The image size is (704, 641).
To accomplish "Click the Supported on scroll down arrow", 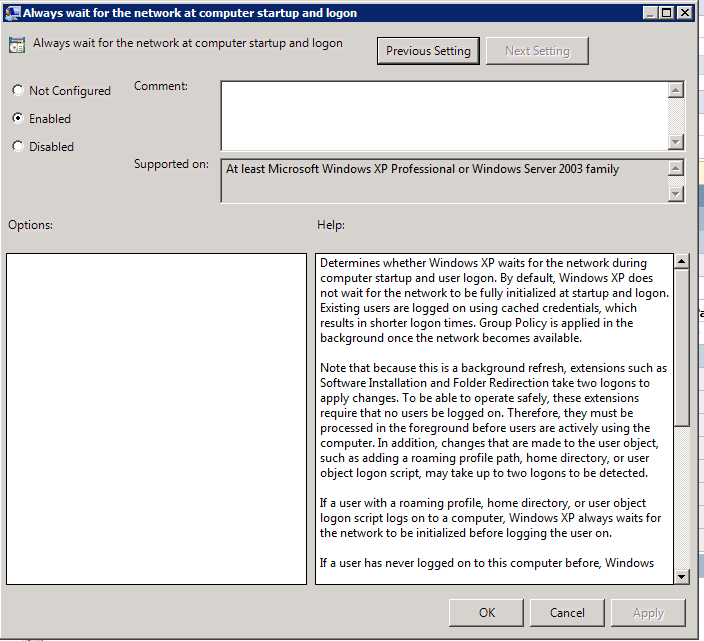I will click(x=676, y=194).
